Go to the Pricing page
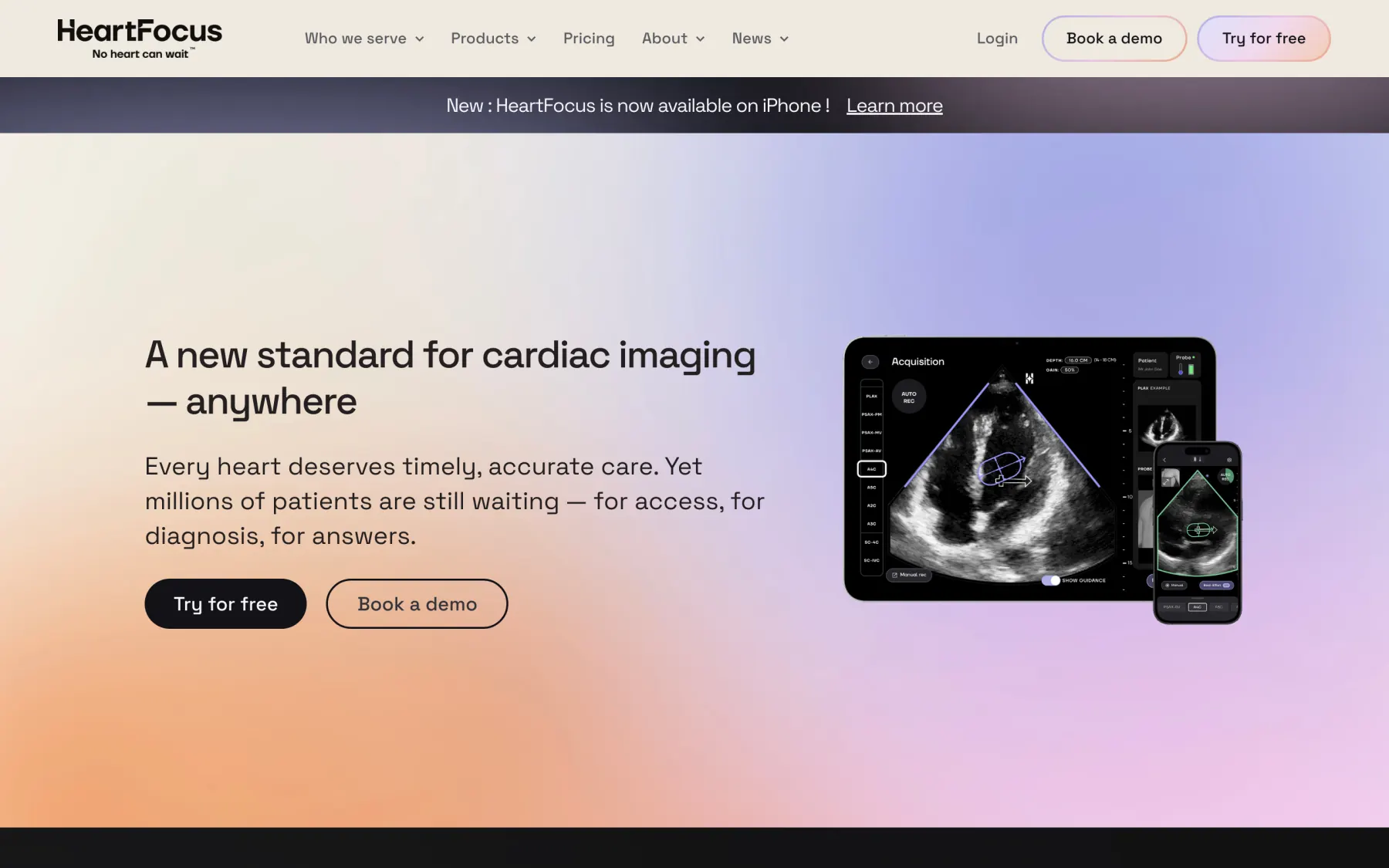 (589, 39)
